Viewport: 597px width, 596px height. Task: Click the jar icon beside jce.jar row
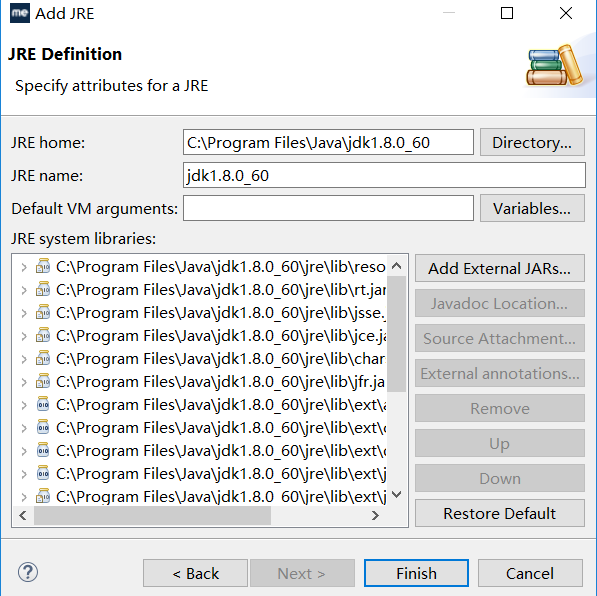(43, 336)
